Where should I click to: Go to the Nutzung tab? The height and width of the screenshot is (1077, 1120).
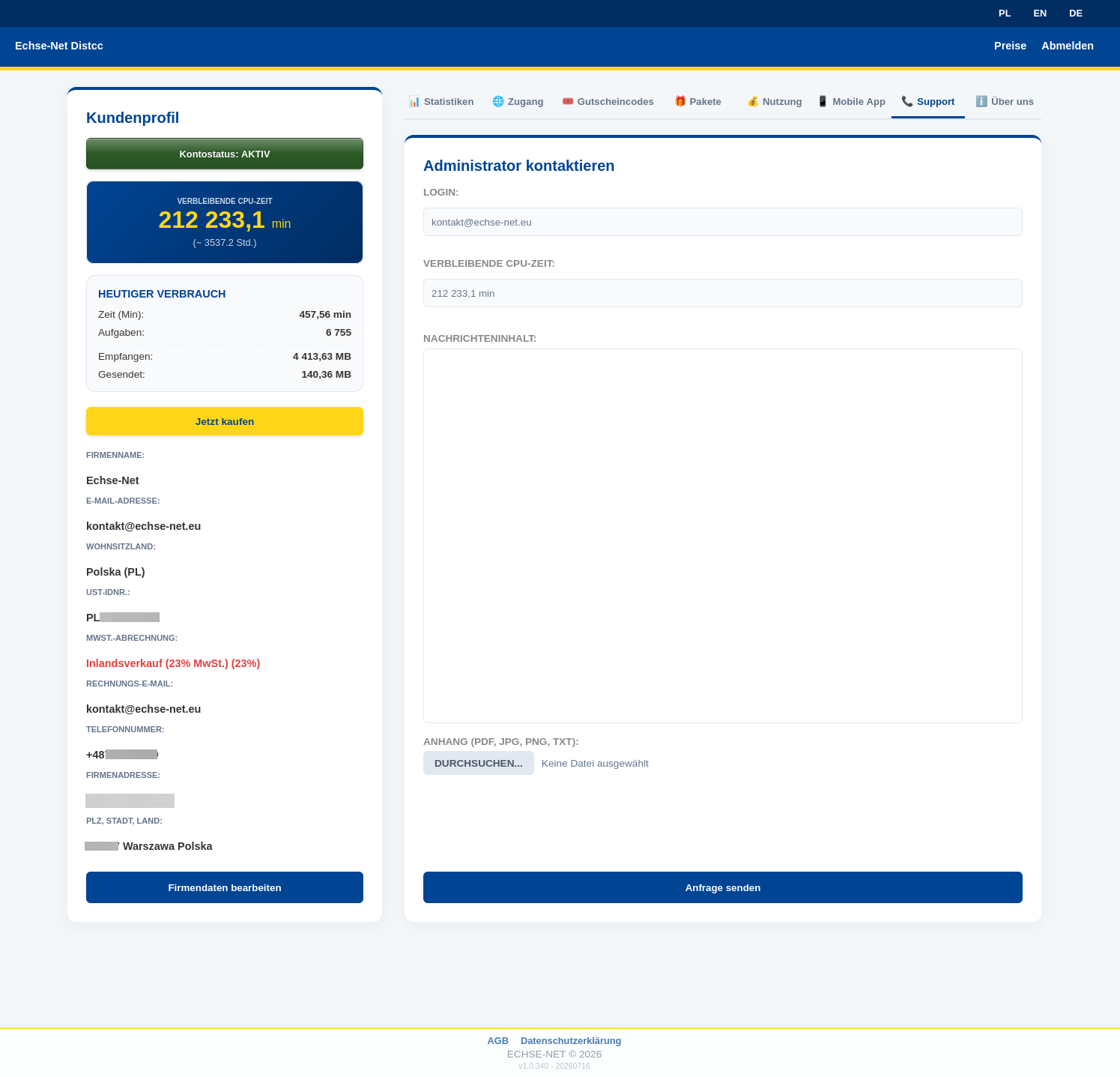[x=775, y=102]
